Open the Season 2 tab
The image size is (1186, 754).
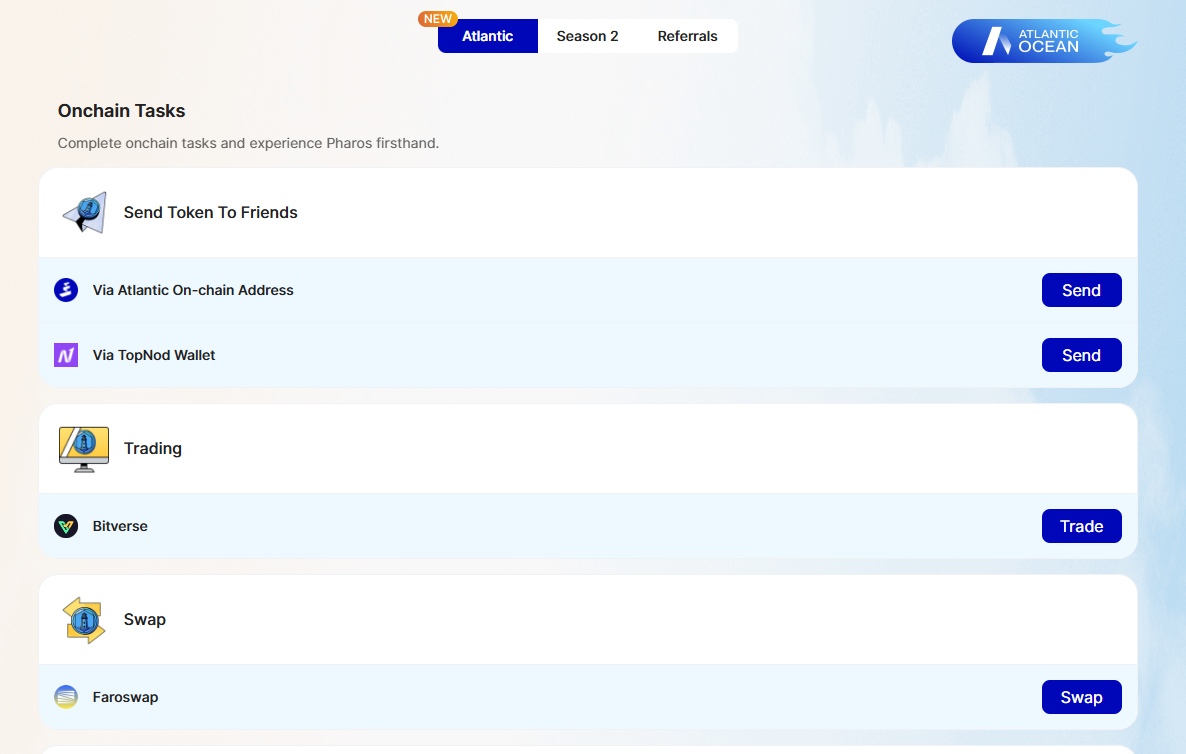click(x=587, y=36)
